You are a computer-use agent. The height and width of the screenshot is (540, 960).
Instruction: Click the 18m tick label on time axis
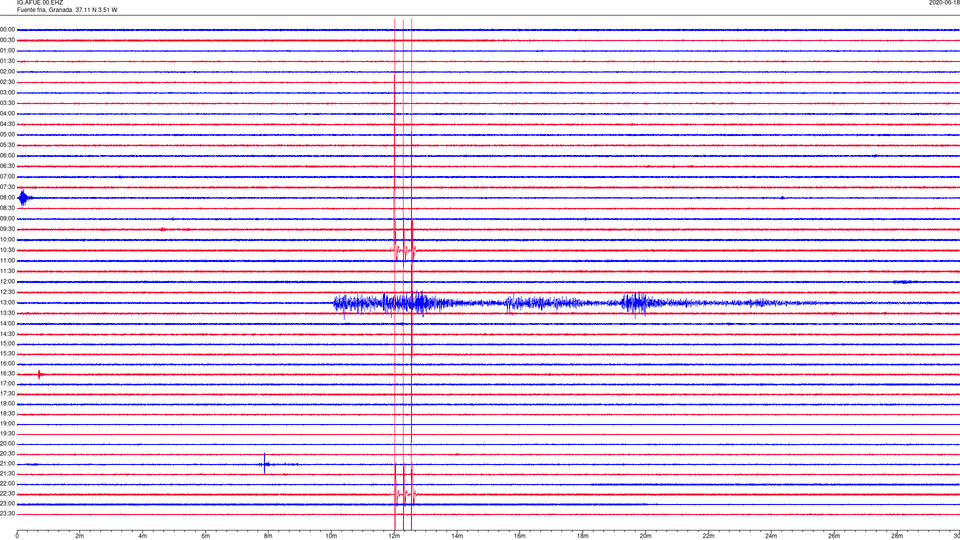[x=583, y=536]
